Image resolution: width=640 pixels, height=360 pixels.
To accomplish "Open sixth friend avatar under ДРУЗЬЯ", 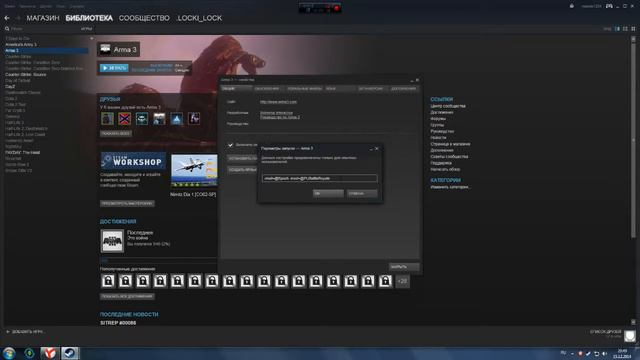I will (x=194, y=119).
